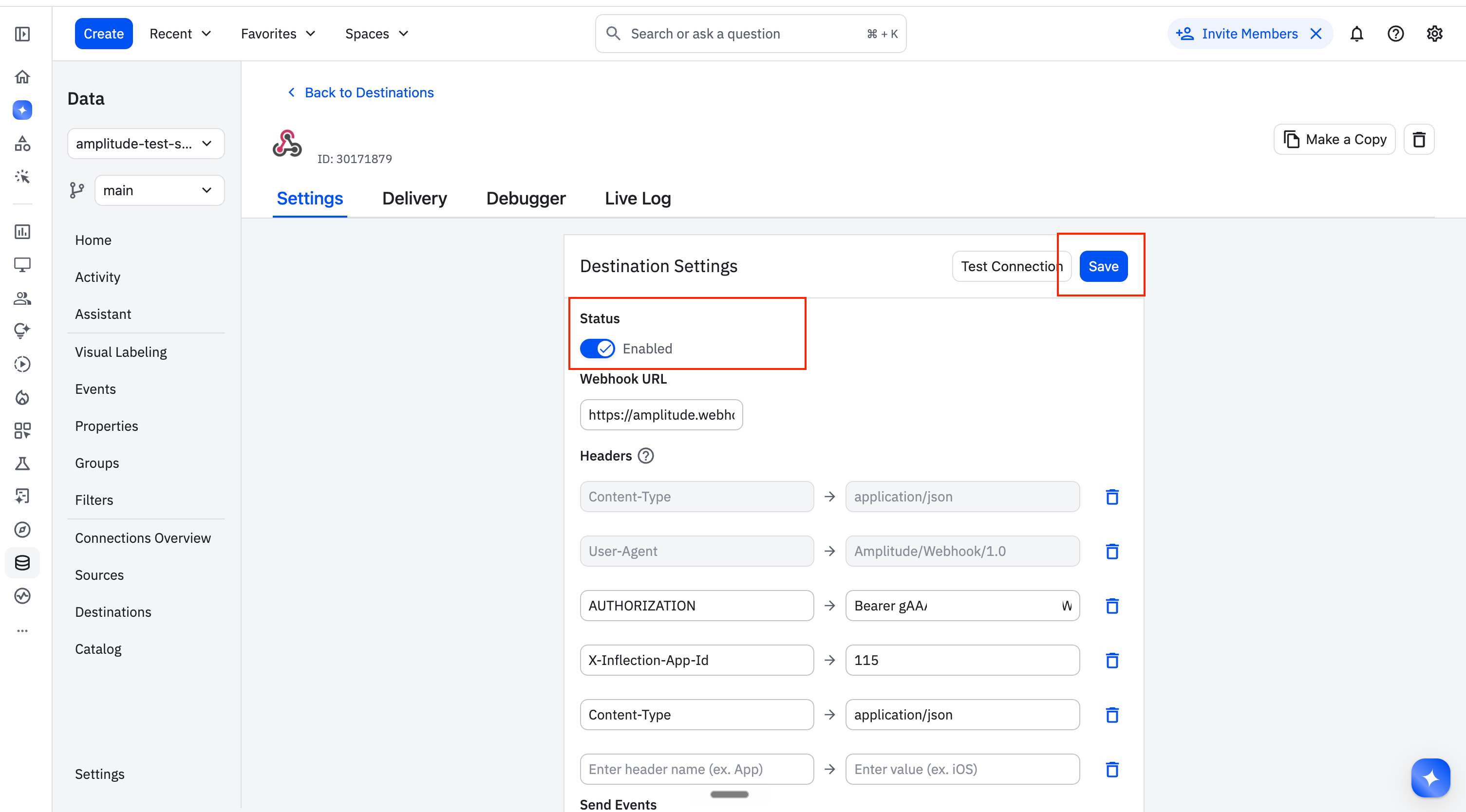1466x812 pixels.
Task: Open the compass icon in left rail
Action: pyautogui.click(x=22, y=530)
